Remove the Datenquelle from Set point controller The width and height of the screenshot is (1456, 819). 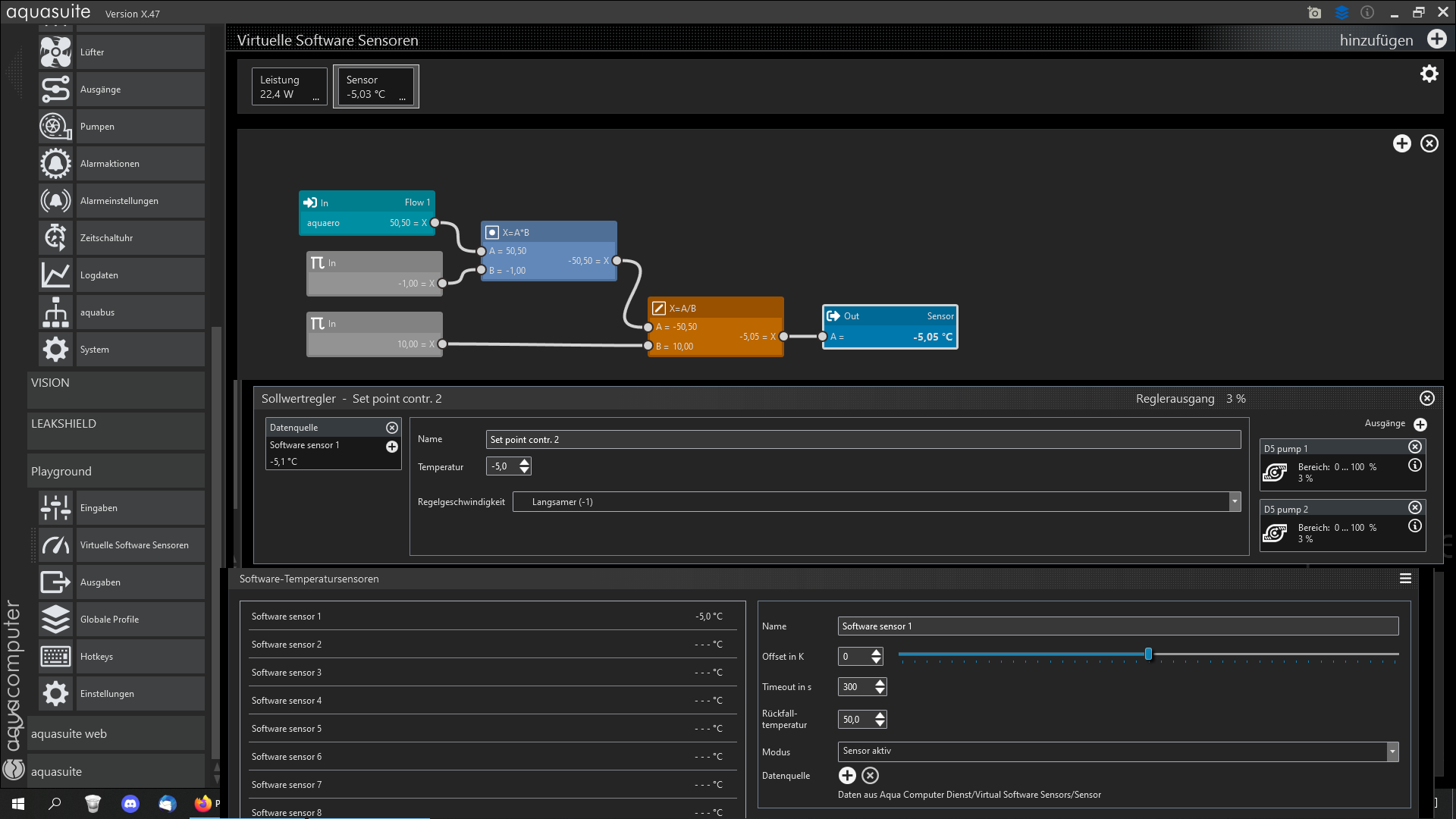click(392, 428)
